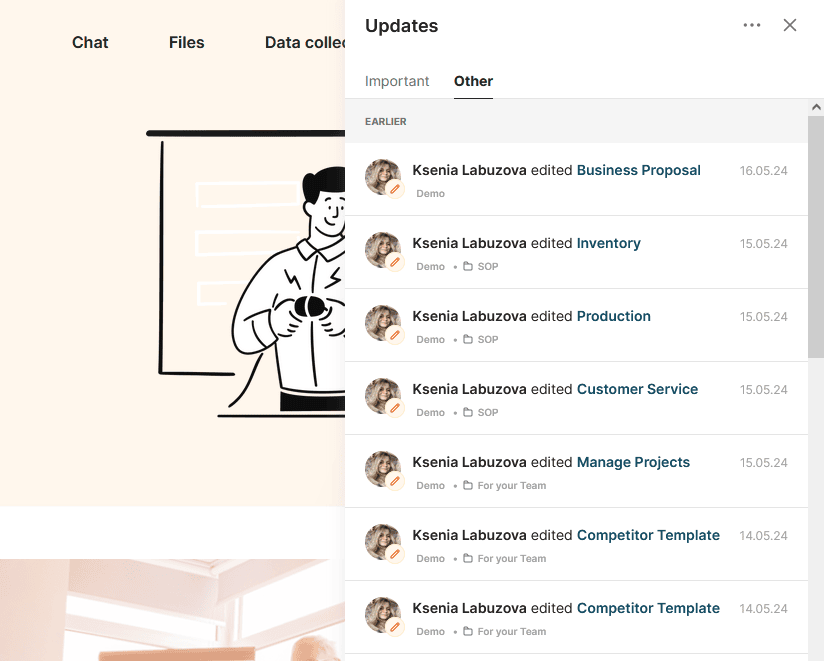Open the Business Proposal link

click(638, 170)
